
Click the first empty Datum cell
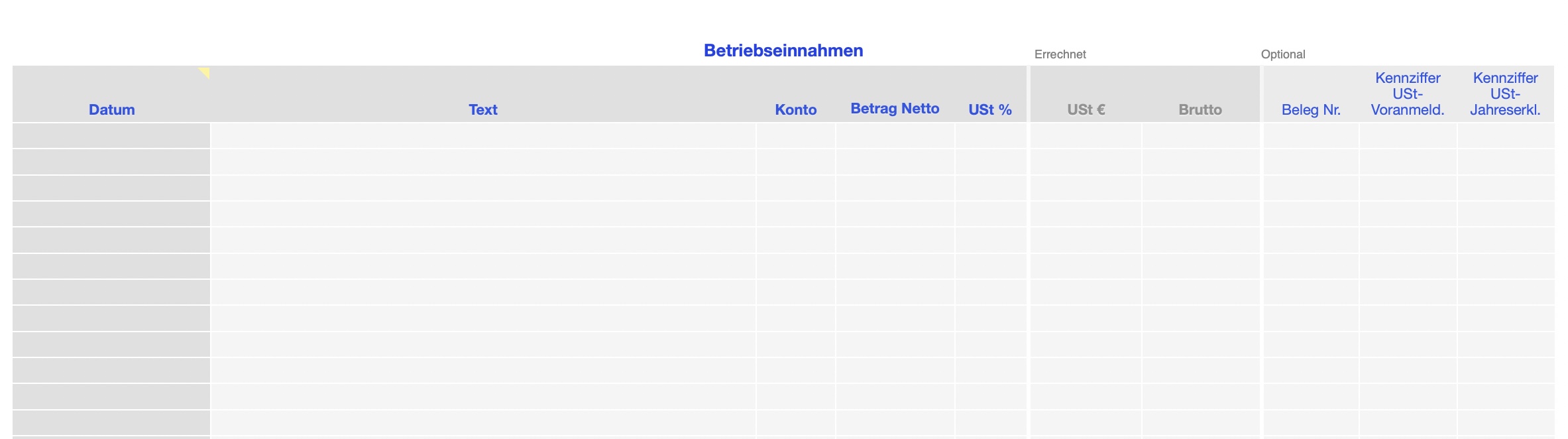[111, 136]
